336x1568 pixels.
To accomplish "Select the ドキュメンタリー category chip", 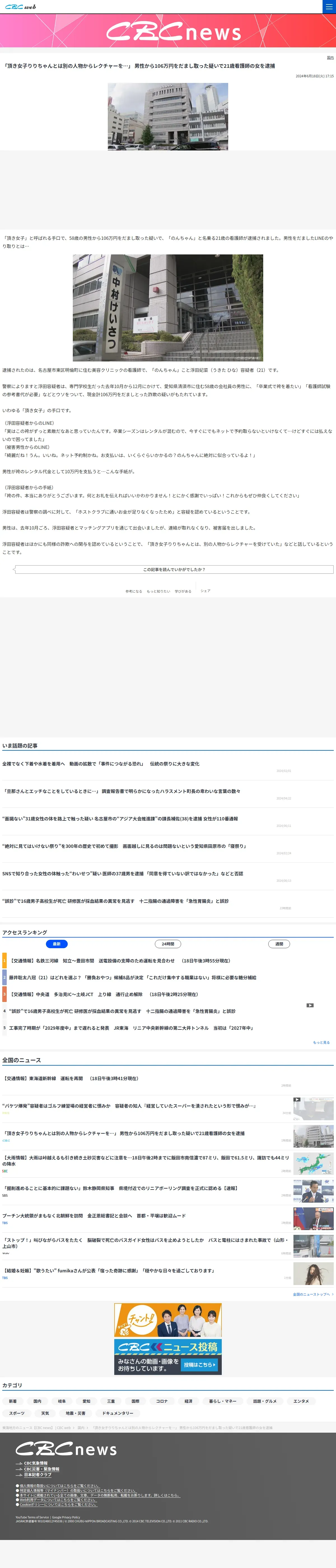I will (118, 1413).
